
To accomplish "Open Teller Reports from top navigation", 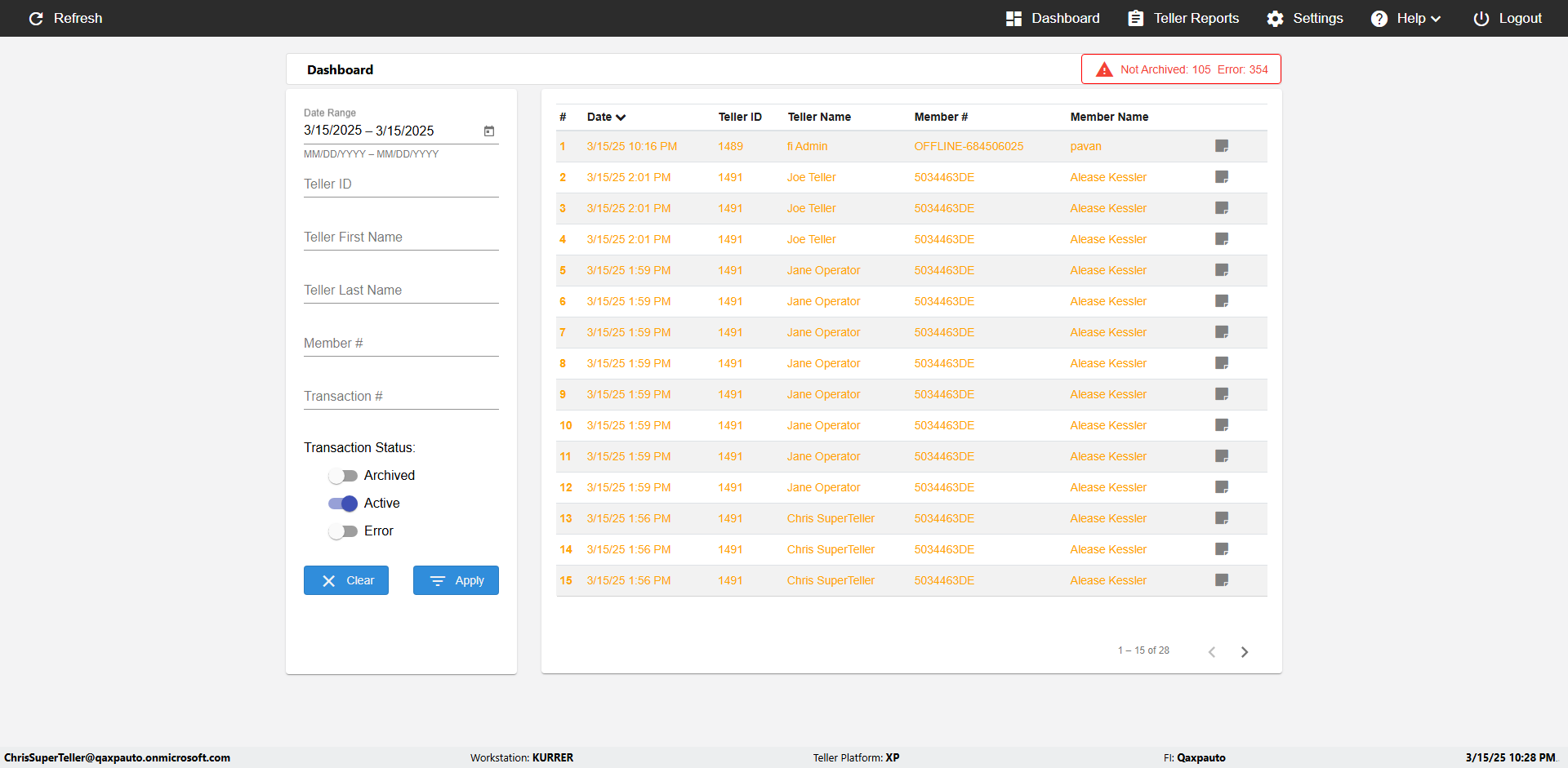I will [1183, 19].
